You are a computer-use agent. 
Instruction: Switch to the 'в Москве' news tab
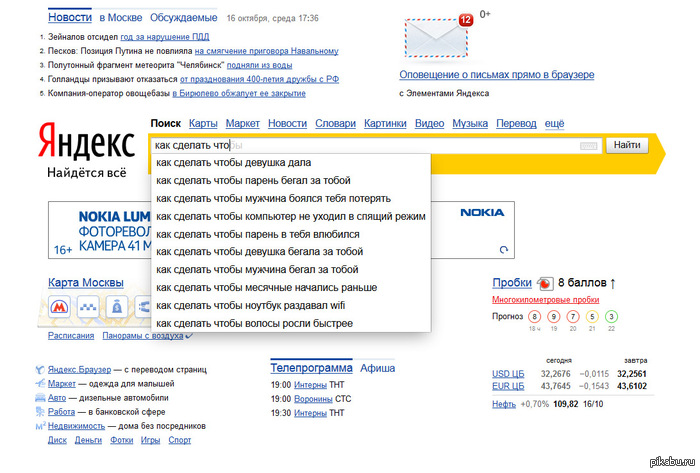click(121, 18)
